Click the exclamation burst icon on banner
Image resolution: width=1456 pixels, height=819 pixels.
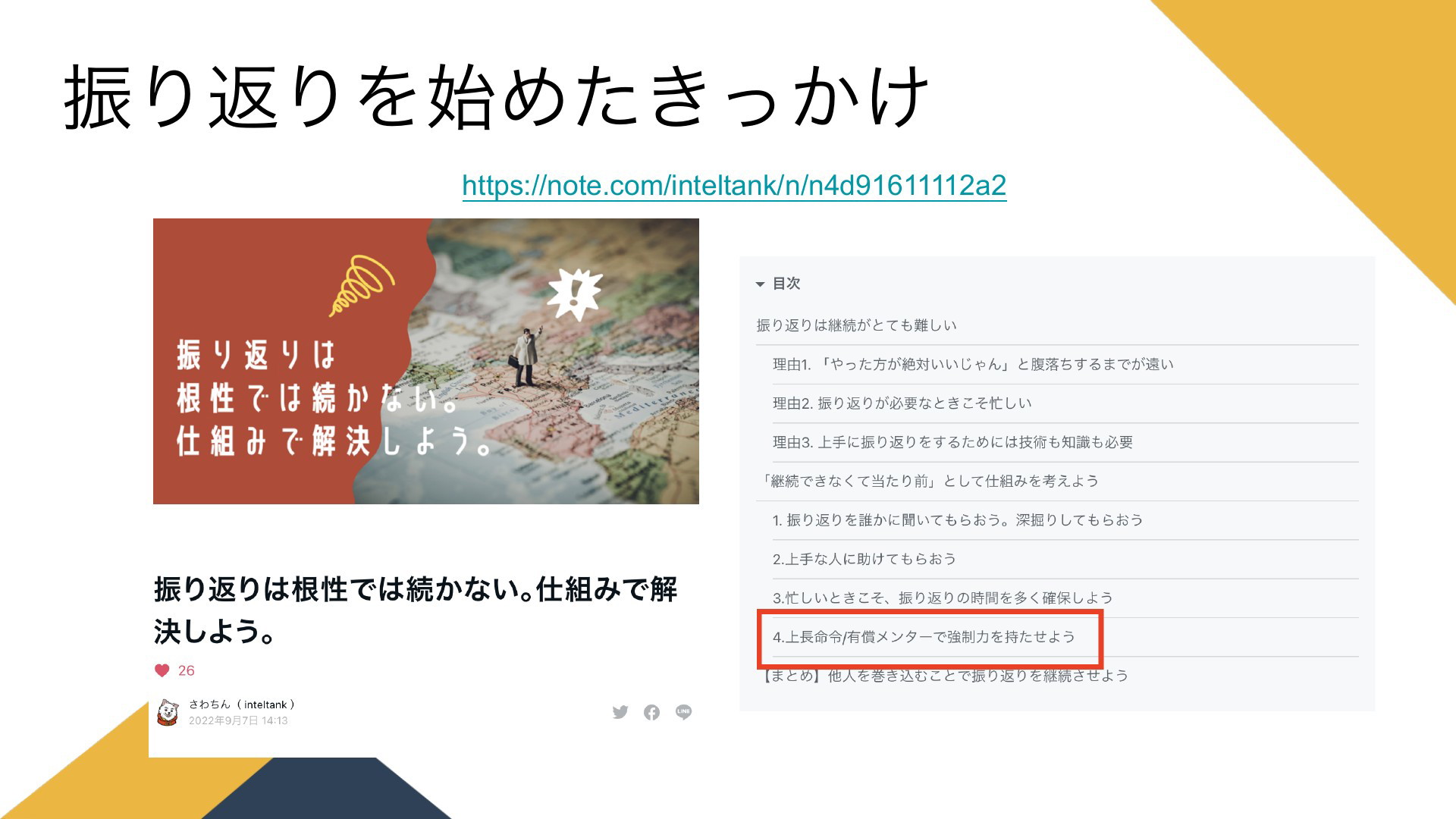[574, 293]
